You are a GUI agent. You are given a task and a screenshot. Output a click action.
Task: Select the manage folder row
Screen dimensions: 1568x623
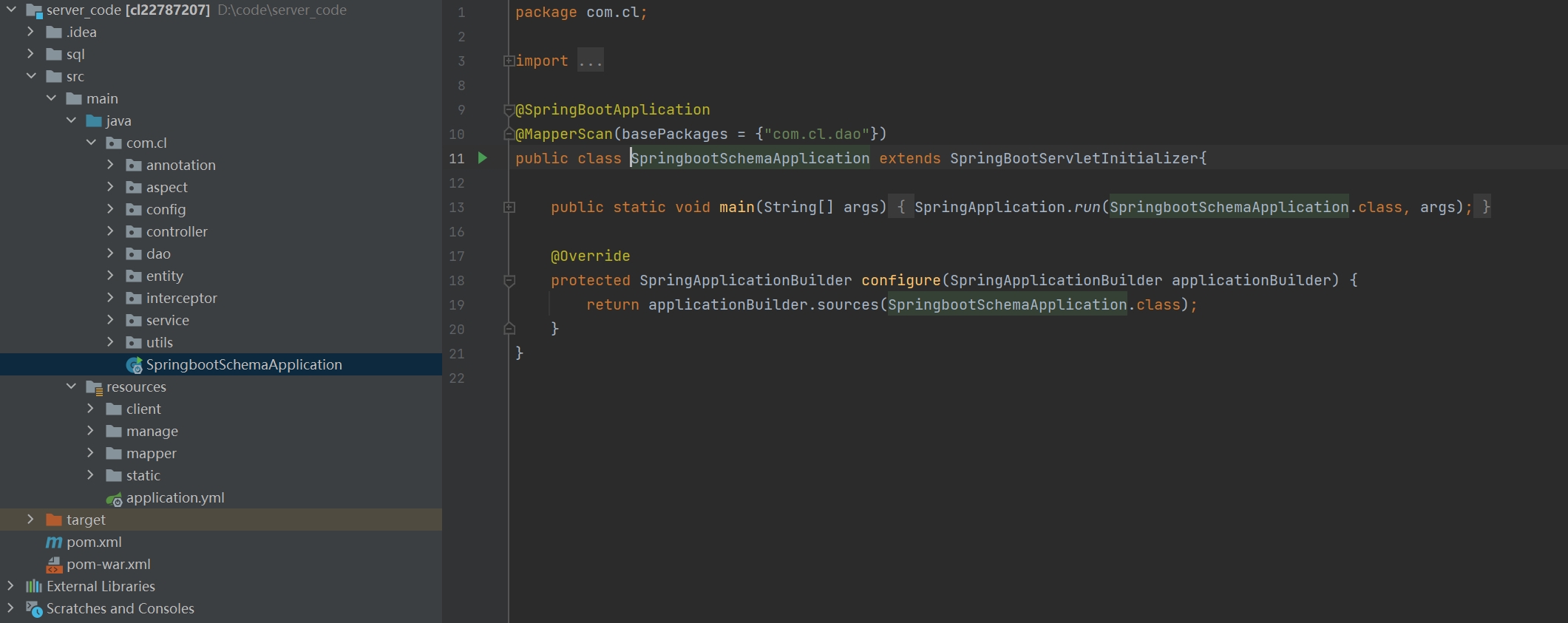(221, 431)
